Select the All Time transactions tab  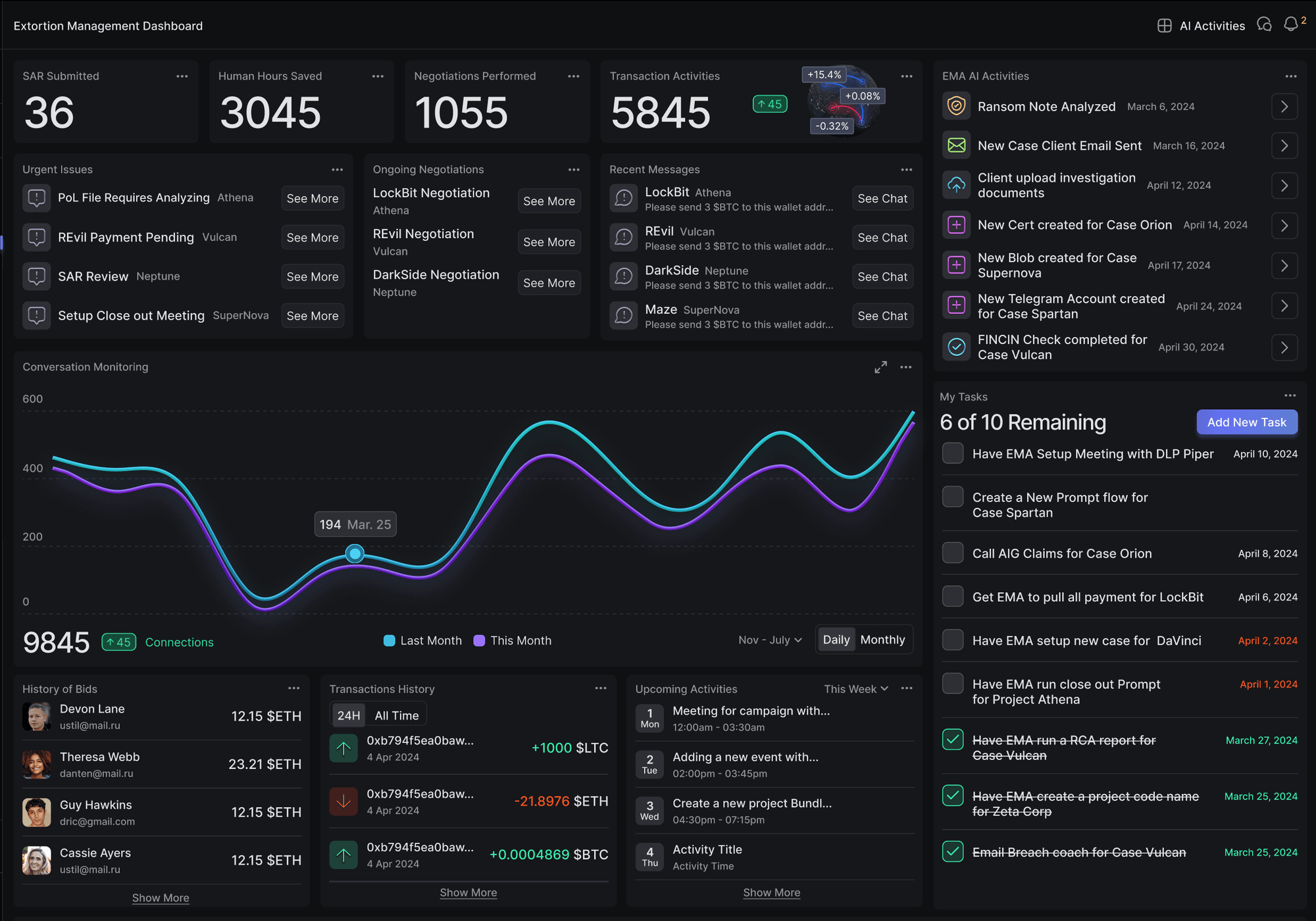coord(396,716)
